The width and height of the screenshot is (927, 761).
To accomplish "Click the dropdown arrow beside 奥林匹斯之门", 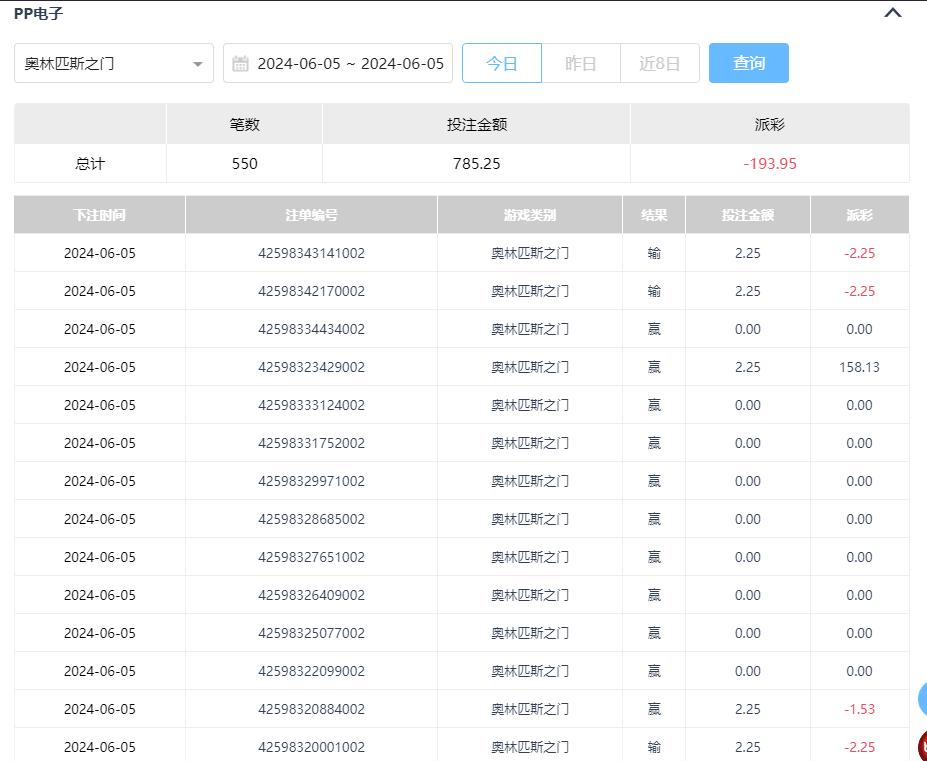I will pyautogui.click(x=197, y=64).
